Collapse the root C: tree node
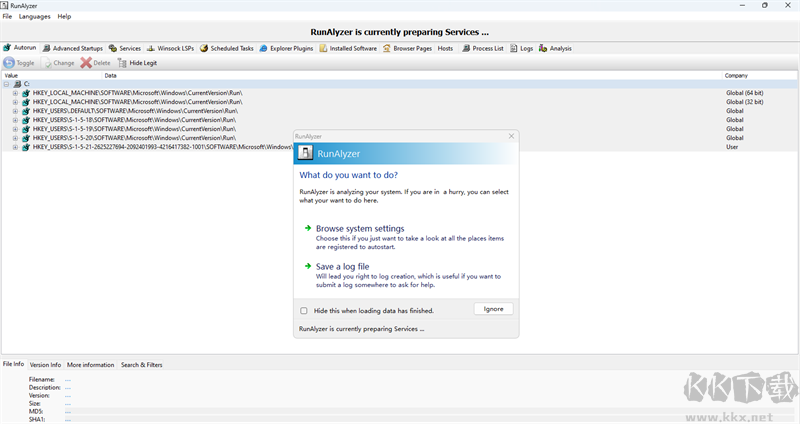 tap(6, 84)
